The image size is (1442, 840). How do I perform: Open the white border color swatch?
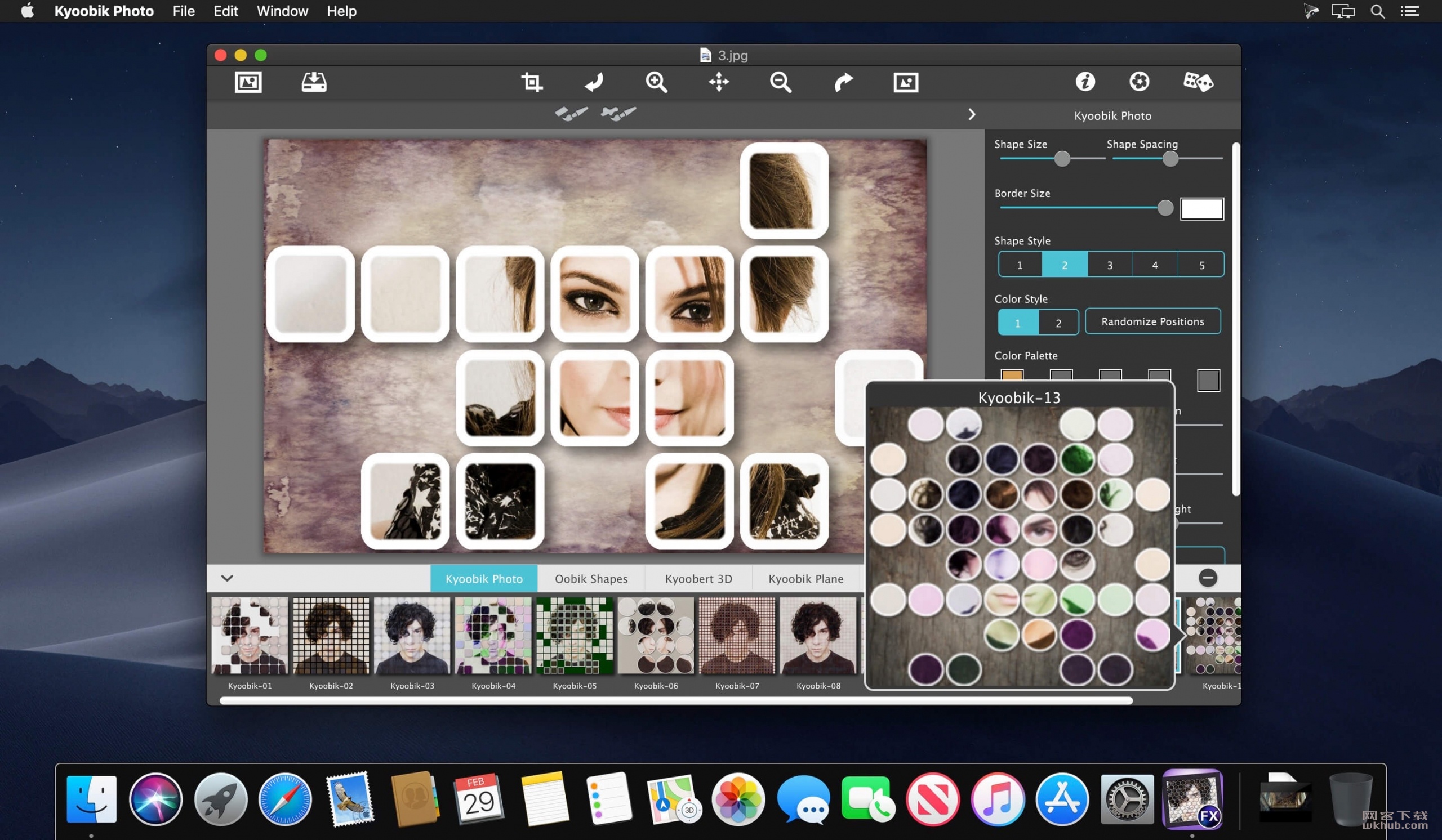tap(1201, 209)
